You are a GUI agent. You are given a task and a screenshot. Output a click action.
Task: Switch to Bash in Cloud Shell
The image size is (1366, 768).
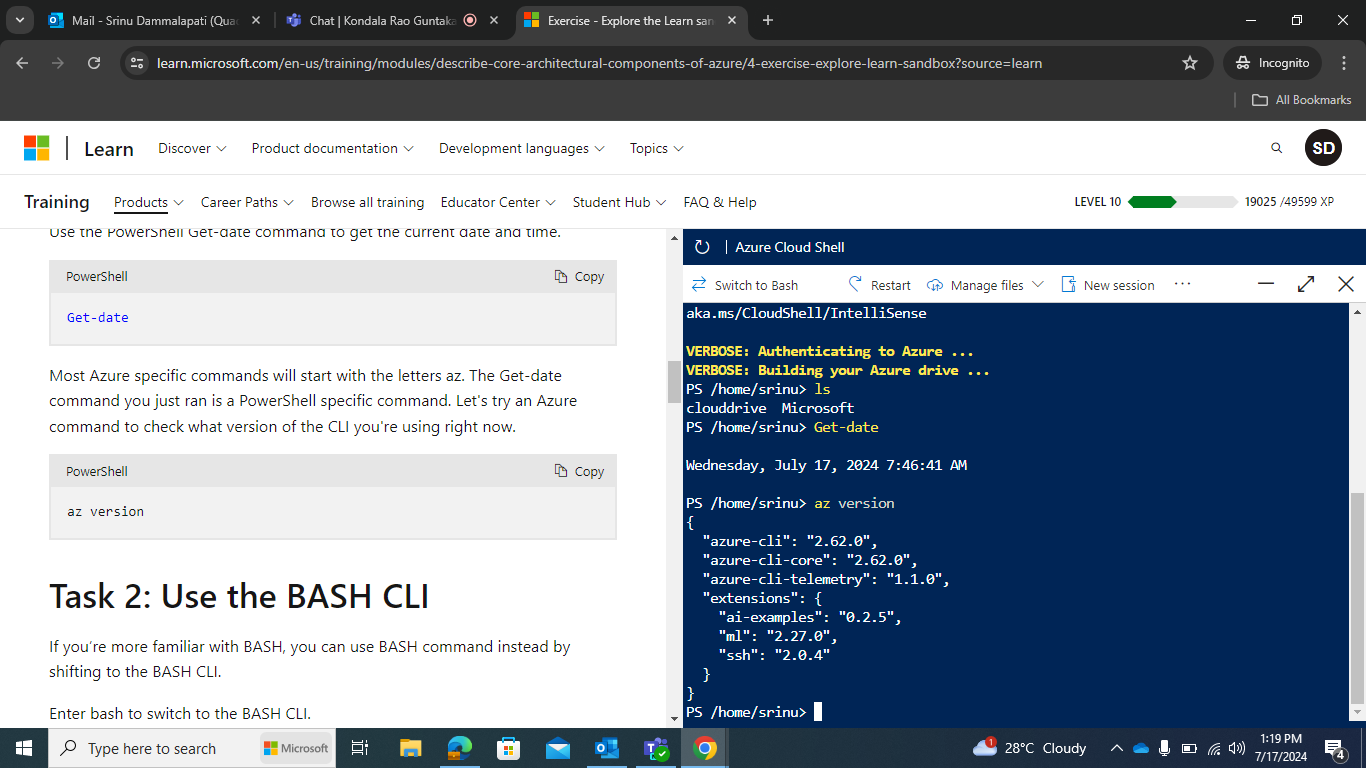[x=745, y=285]
